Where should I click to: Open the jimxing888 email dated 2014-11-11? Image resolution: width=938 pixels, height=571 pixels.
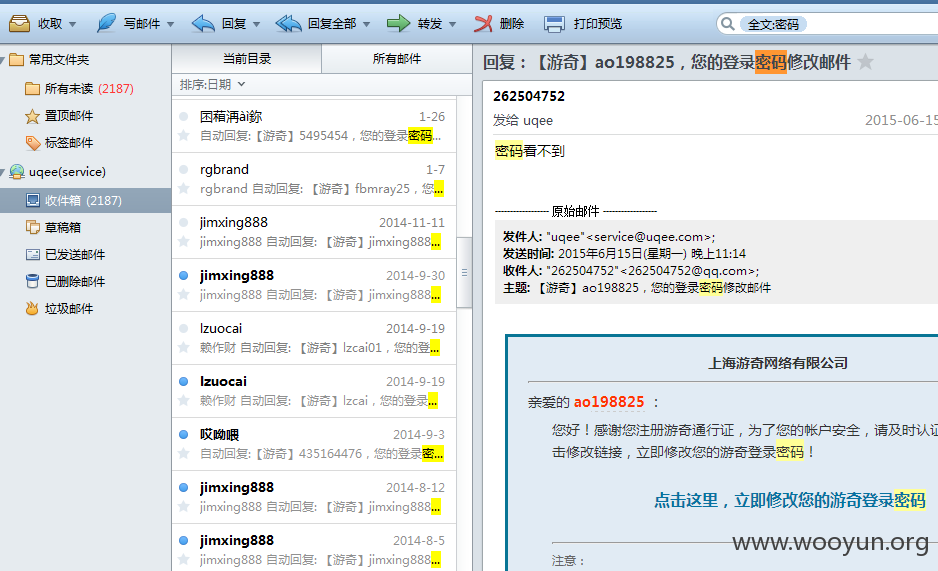pos(314,232)
